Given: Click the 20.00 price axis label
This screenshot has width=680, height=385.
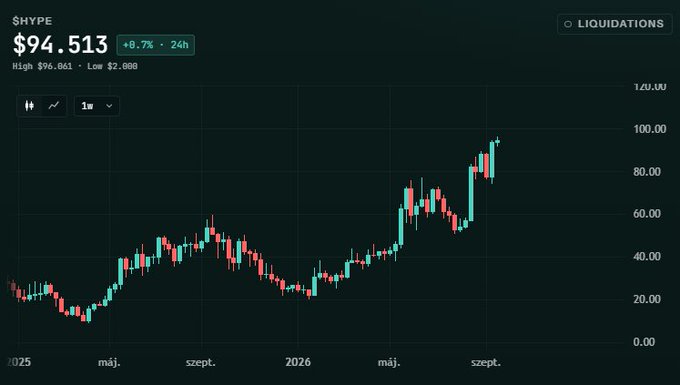Looking at the screenshot, I should click(647, 299).
